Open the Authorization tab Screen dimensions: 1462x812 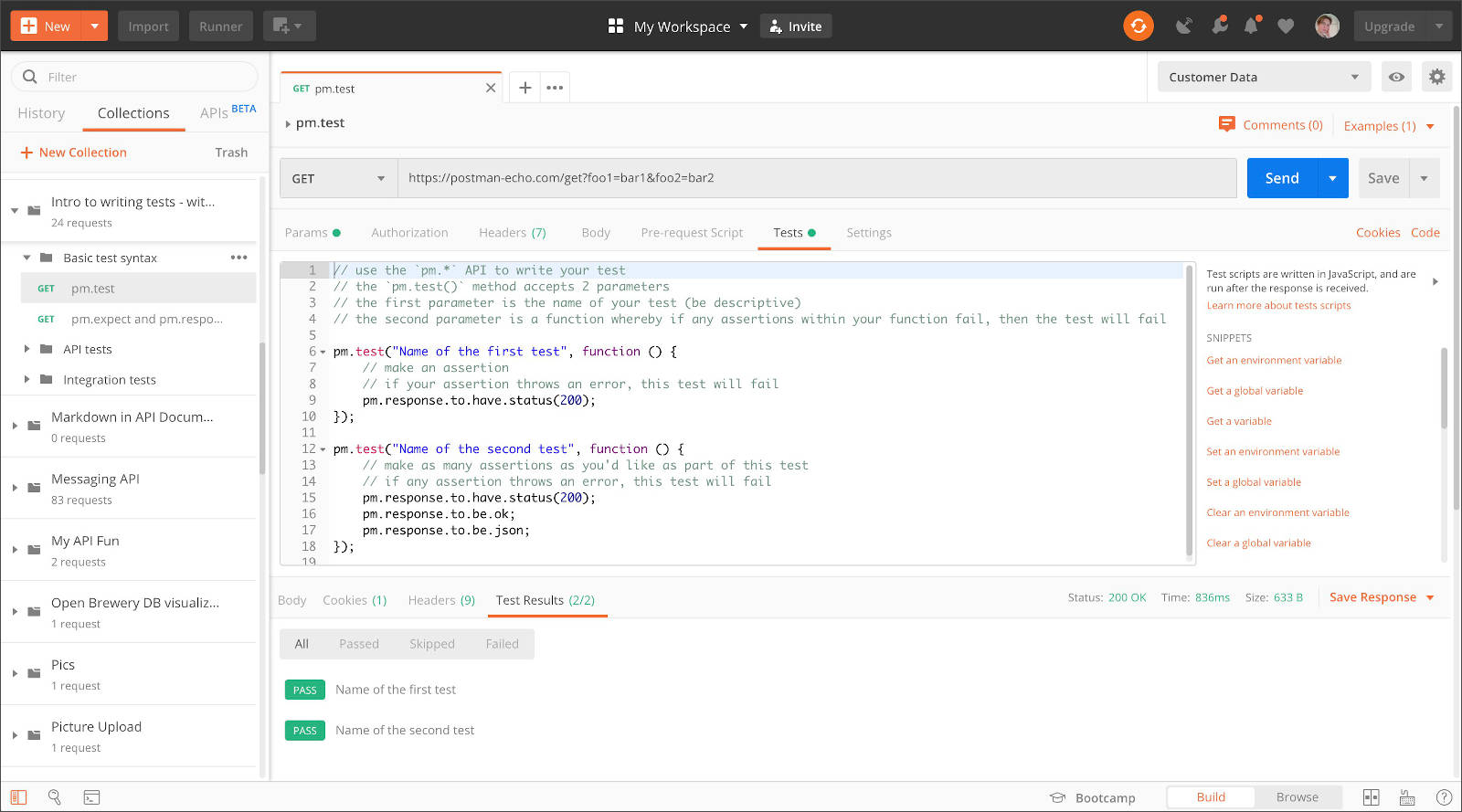click(409, 233)
